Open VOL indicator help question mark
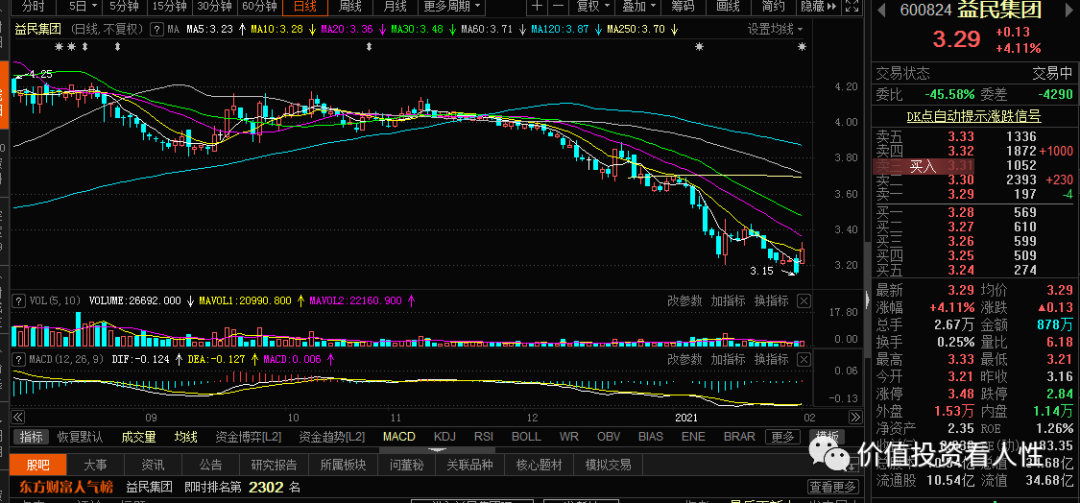Image resolution: width=1080 pixels, height=503 pixels. point(18,301)
